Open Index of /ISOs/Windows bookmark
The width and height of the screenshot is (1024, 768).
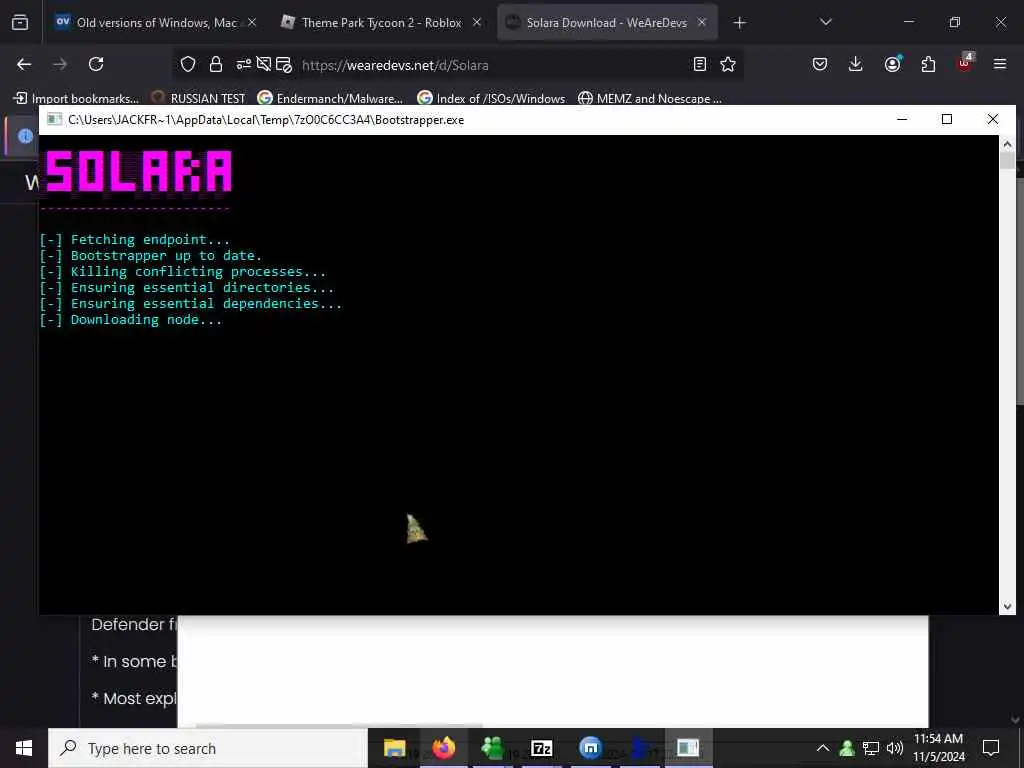(491, 99)
